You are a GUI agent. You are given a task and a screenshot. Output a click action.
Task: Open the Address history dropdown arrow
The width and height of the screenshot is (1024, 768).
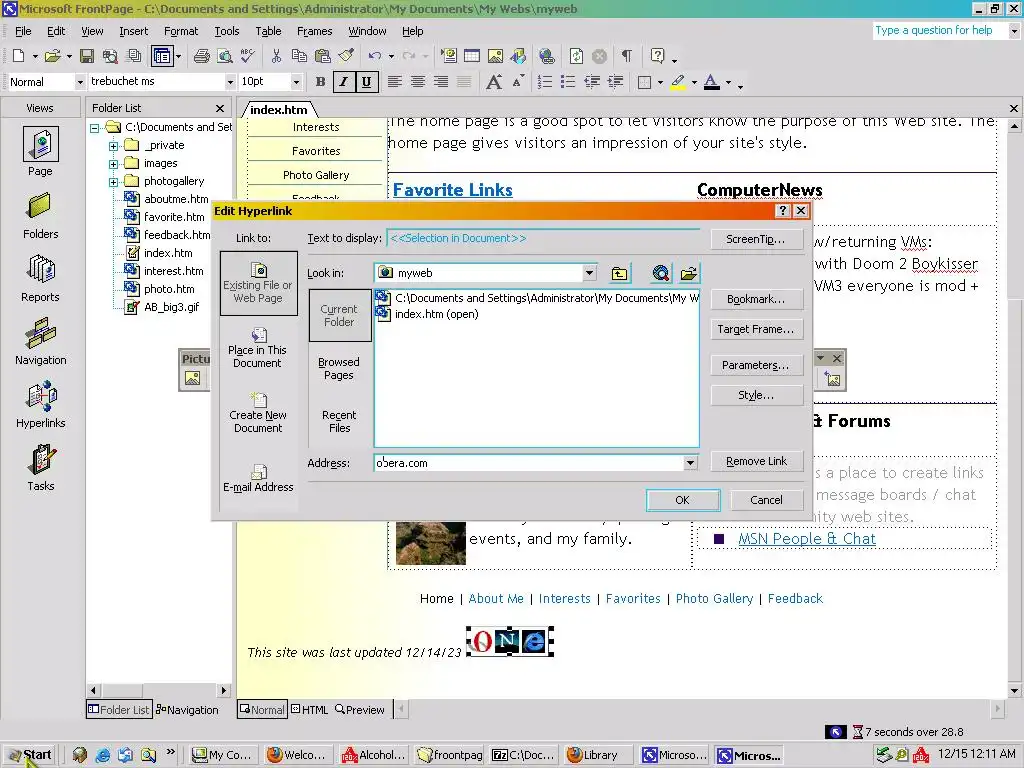pyautogui.click(x=690, y=463)
